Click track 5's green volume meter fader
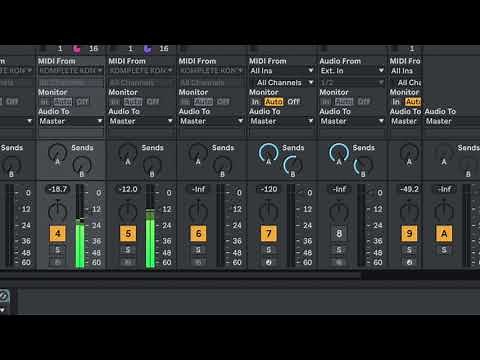The width and height of the screenshot is (480, 360). (150, 226)
